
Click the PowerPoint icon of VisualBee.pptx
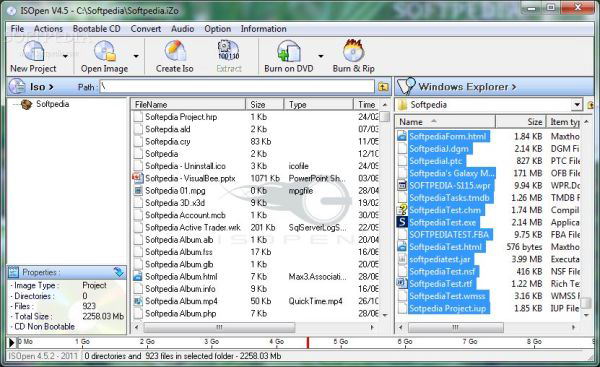(137, 178)
